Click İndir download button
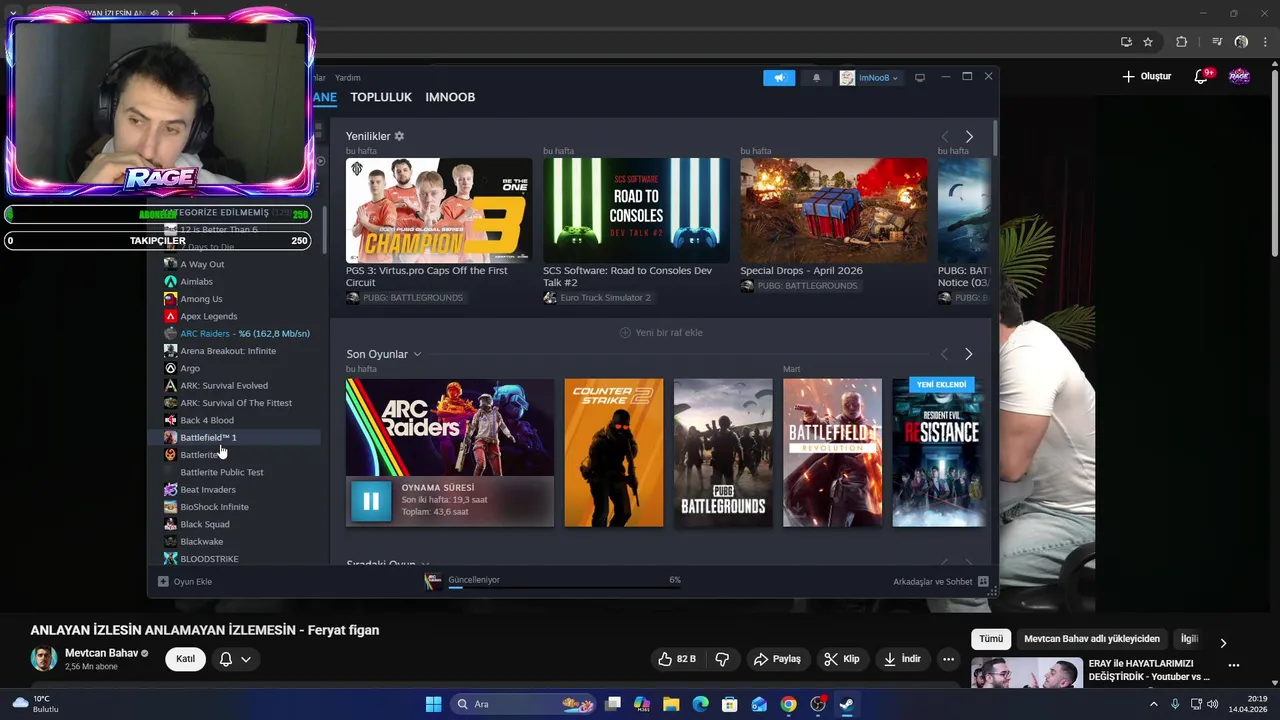This screenshot has width=1280, height=720. click(x=903, y=659)
